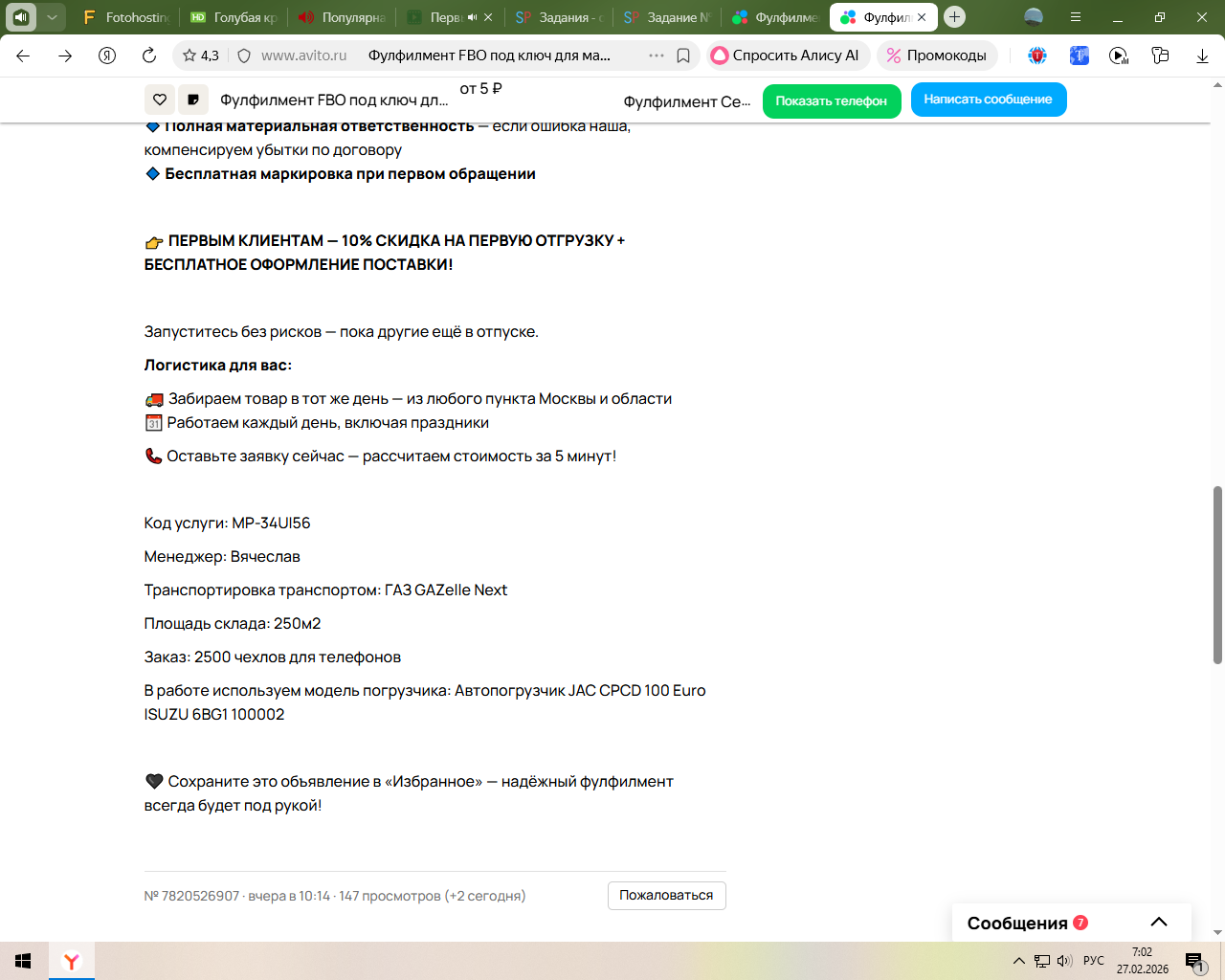Open Yandex Browser in the taskbar
This screenshot has width=1225, height=980.
point(72,961)
